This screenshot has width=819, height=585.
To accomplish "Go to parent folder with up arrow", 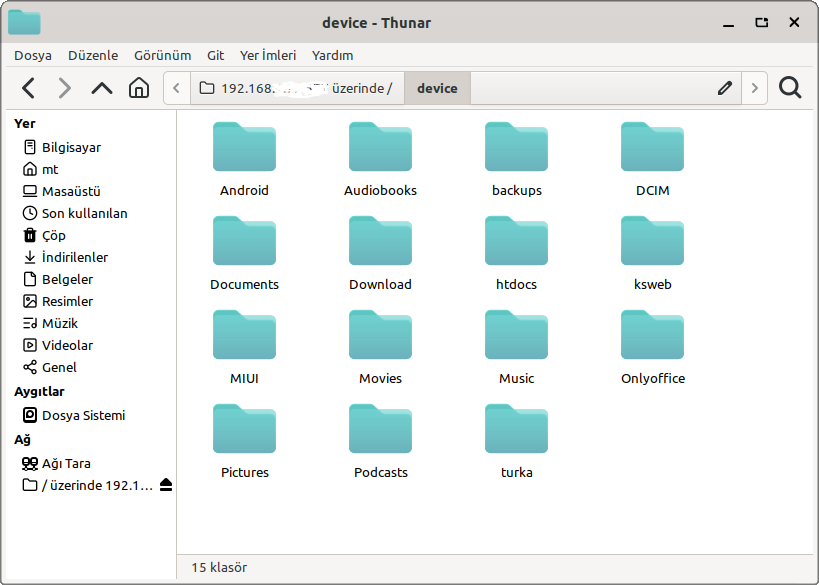I will point(102,88).
